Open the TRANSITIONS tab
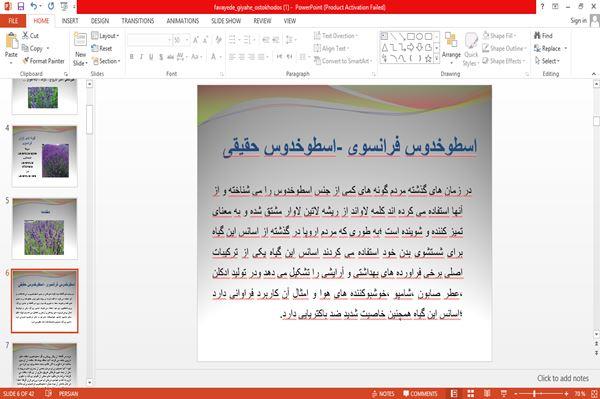This screenshot has height=399, width=600. (138, 21)
